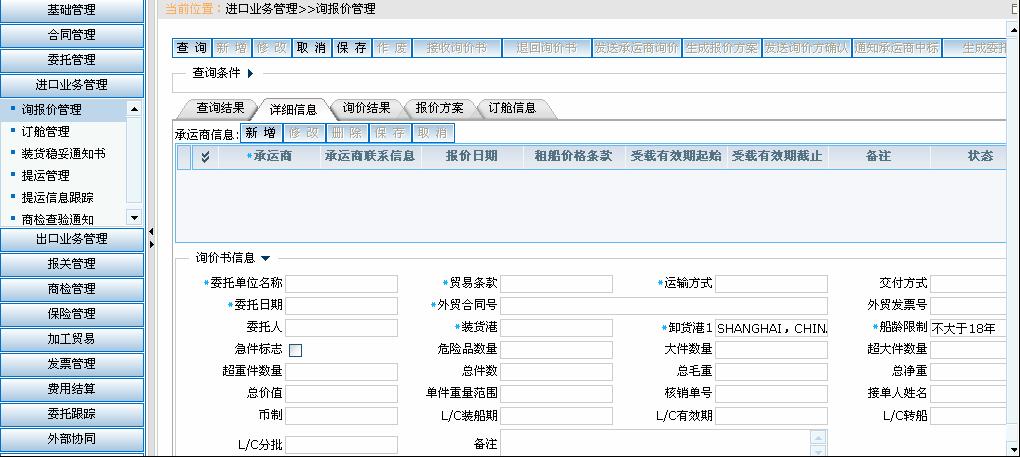Click the double-chevron icon in carrier table header

[x=206, y=157]
